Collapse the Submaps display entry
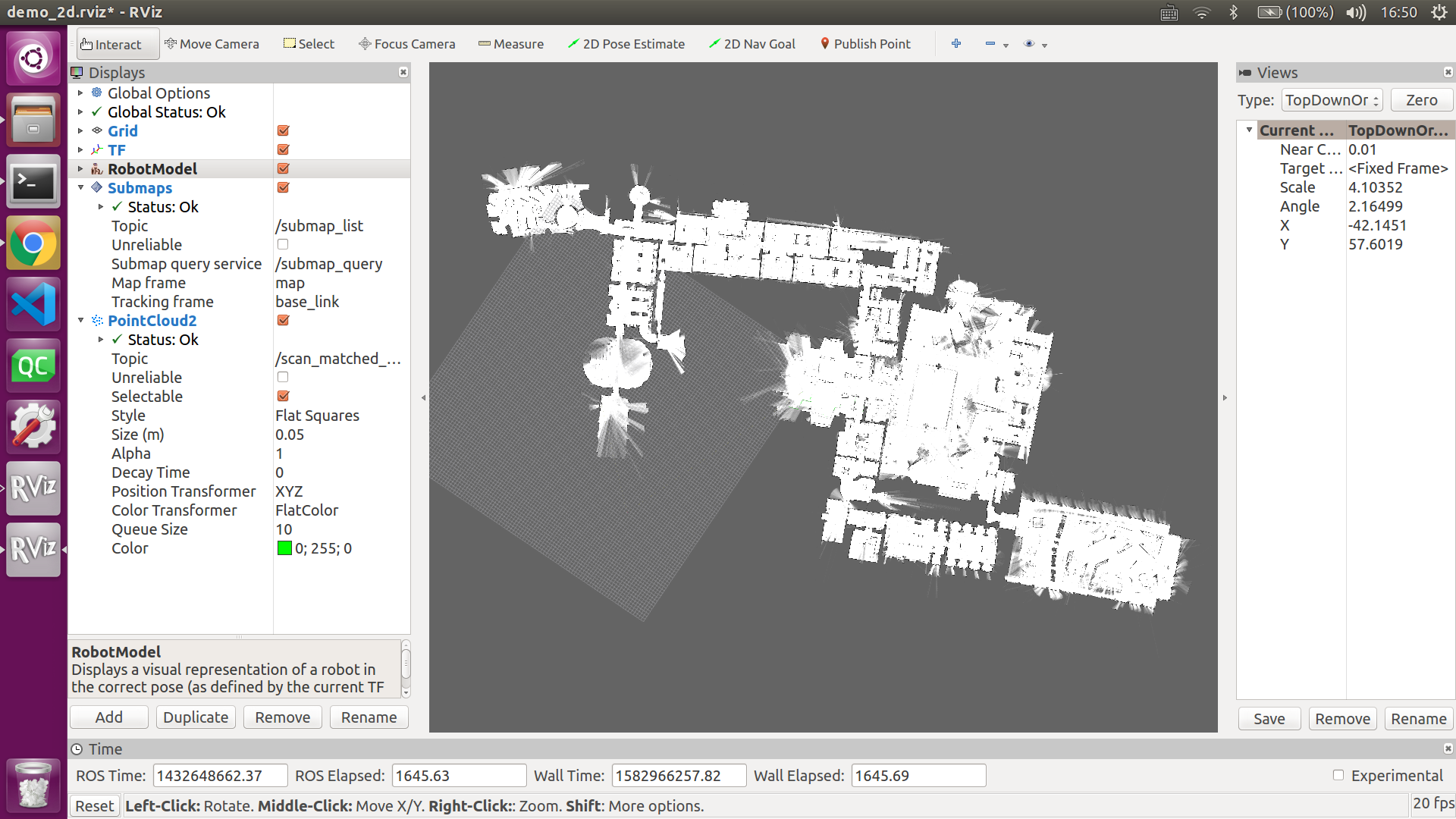Viewport: 1456px width, 819px height. tap(81, 187)
